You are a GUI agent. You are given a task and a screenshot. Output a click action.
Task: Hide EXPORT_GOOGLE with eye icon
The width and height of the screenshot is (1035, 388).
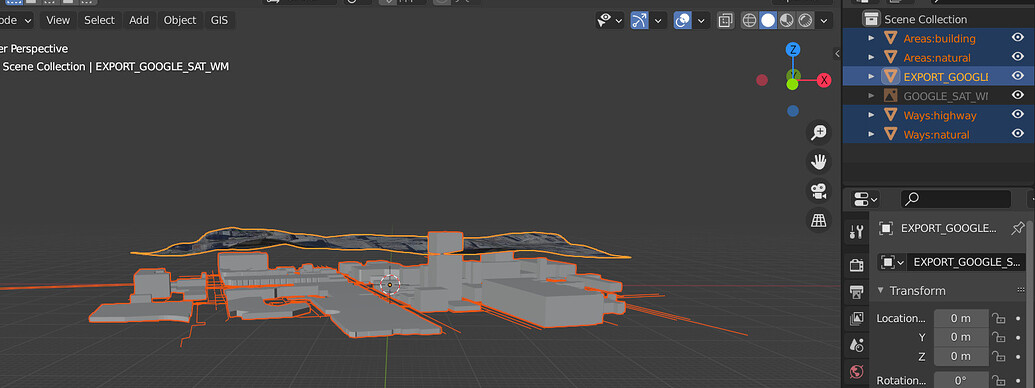pos(1017,76)
